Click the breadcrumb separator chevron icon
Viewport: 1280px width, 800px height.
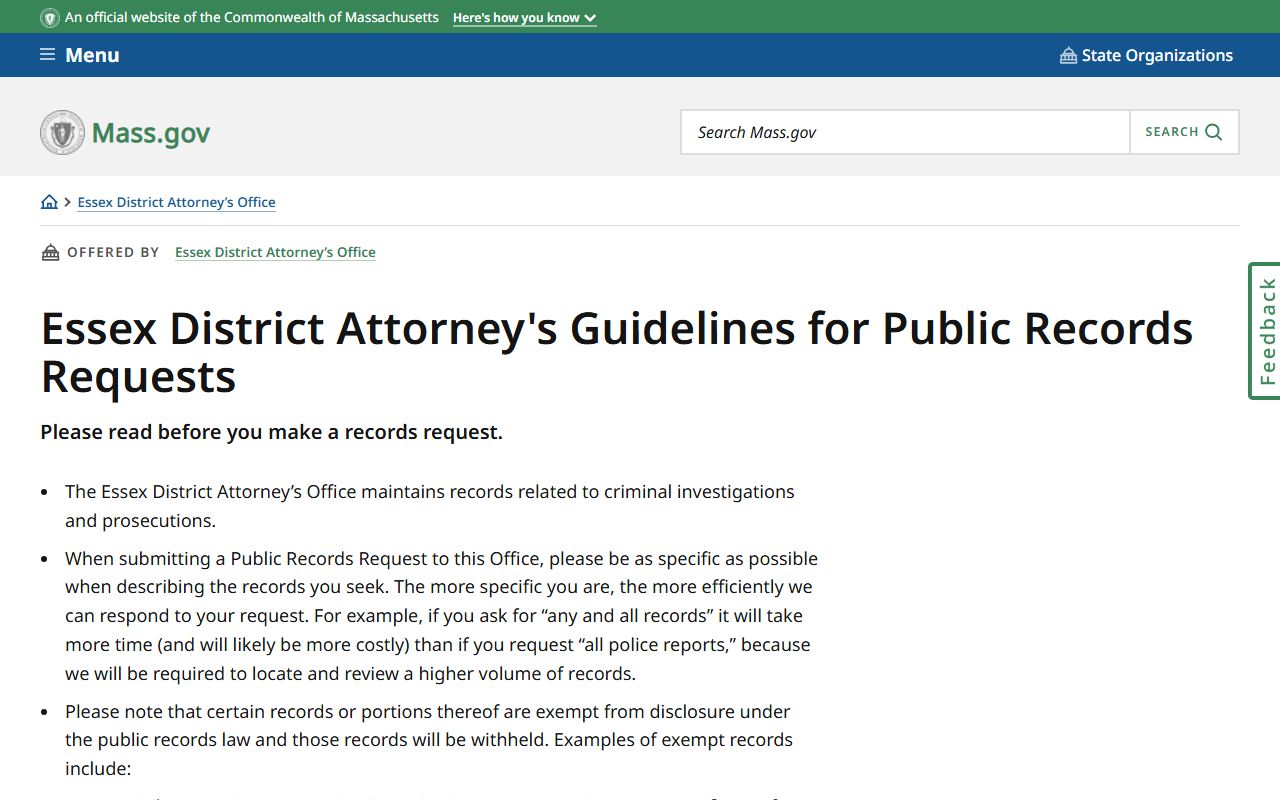point(67,202)
